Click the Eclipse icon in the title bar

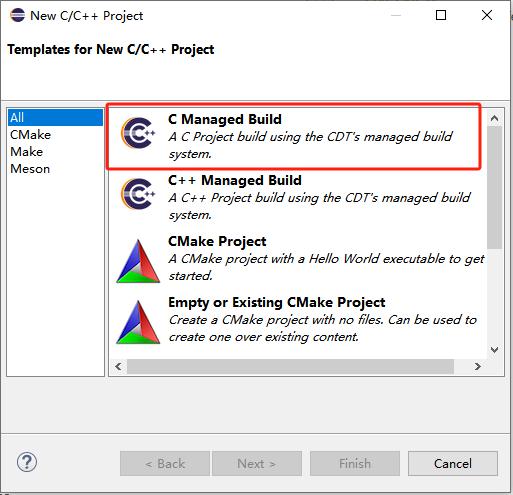[17, 15]
